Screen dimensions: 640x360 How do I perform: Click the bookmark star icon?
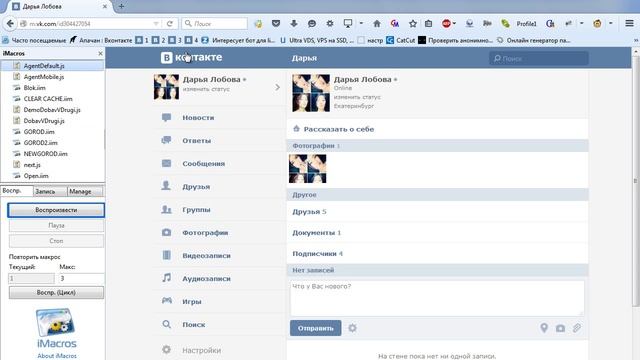(x=413, y=24)
